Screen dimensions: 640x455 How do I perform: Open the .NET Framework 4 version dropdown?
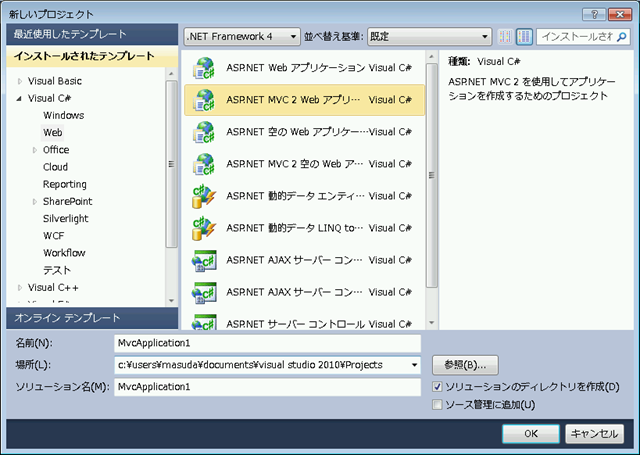(241, 37)
